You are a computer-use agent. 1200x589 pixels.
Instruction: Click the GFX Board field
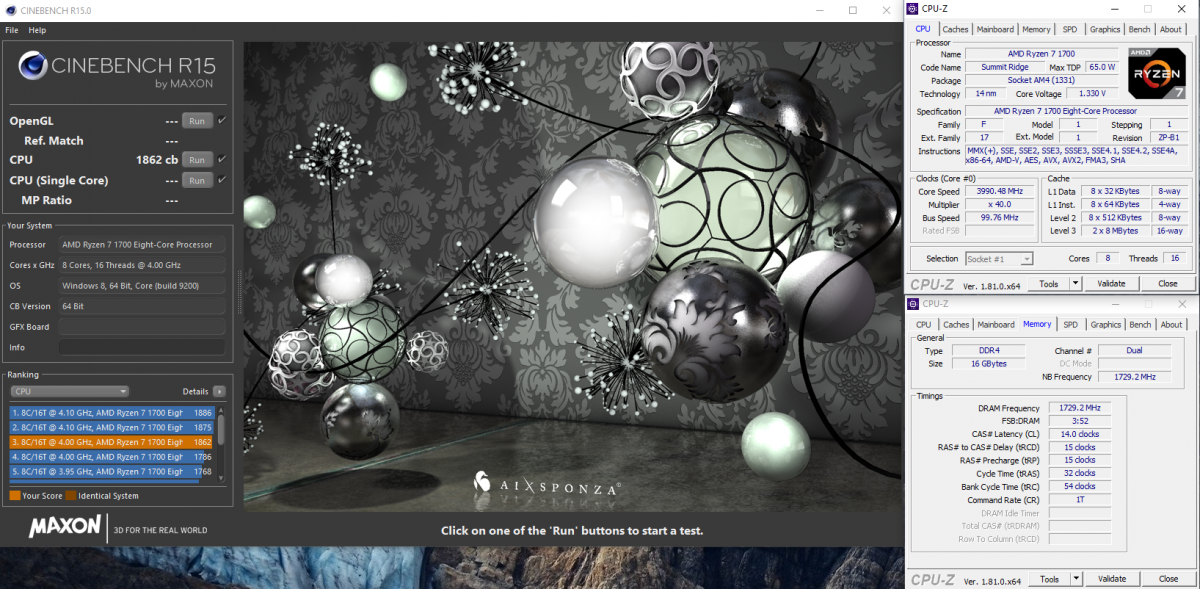click(142, 326)
